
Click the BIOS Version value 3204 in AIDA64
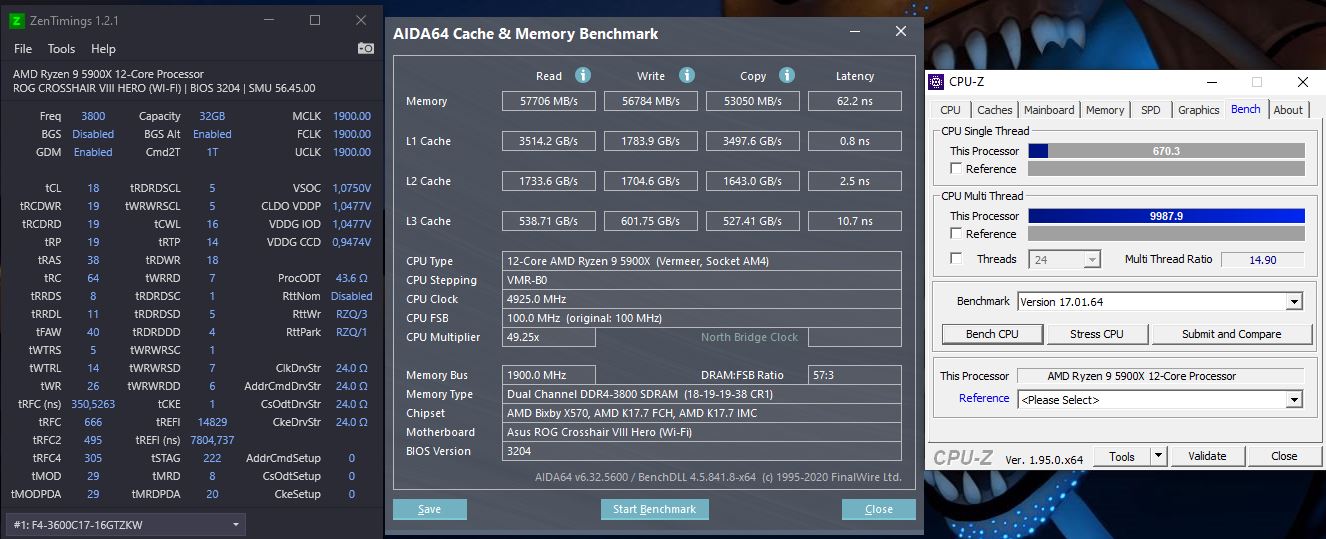pos(702,451)
